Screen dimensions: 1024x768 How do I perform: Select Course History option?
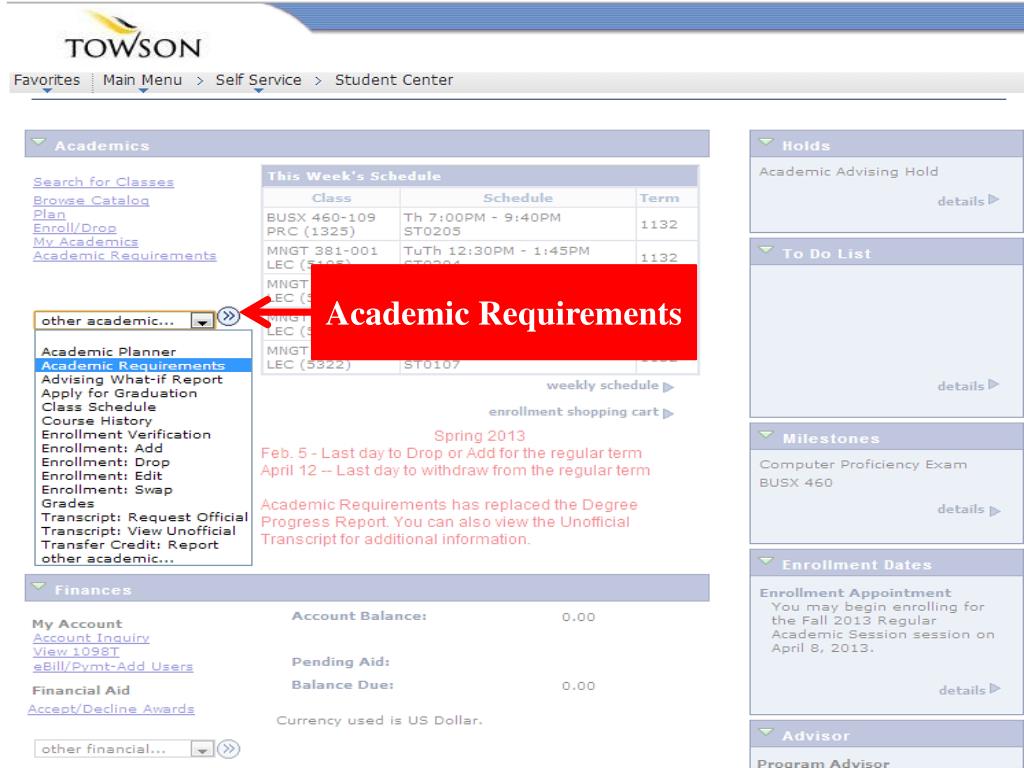pos(143,421)
